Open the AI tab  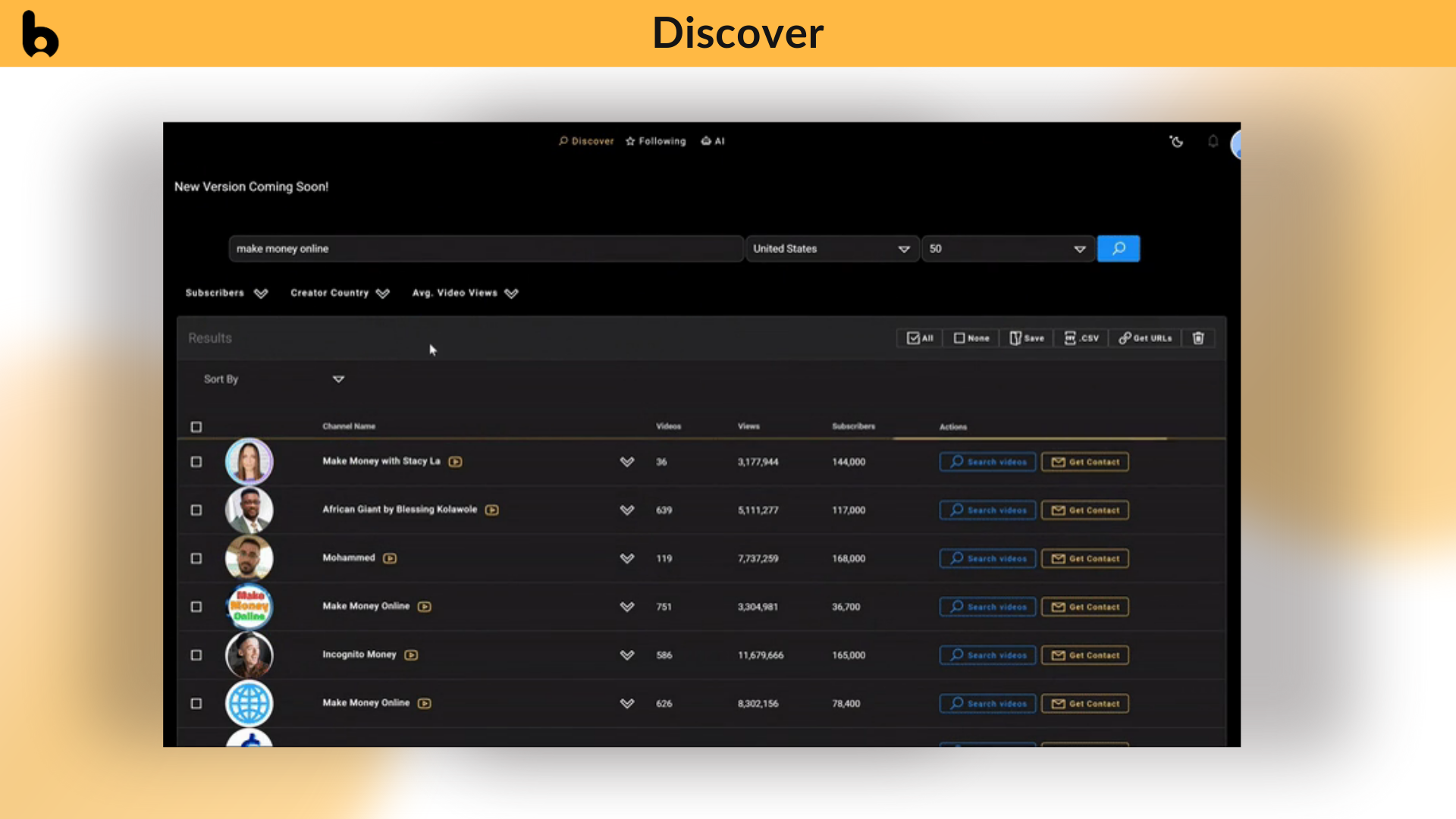pos(713,141)
